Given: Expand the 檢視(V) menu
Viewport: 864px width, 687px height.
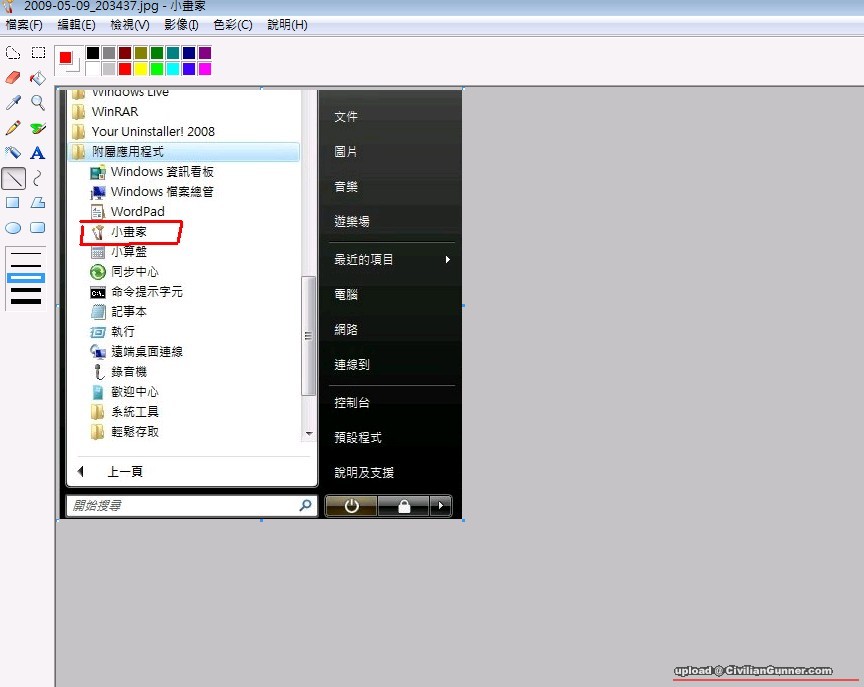Looking at the screenshot, I should 129,24.
